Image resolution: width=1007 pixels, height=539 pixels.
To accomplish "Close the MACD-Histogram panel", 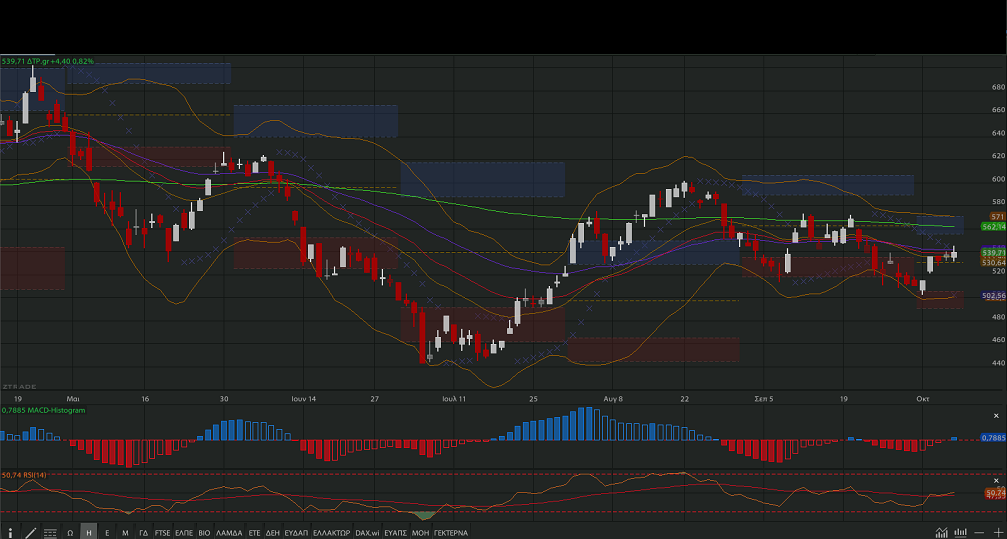I will [997, 416].
